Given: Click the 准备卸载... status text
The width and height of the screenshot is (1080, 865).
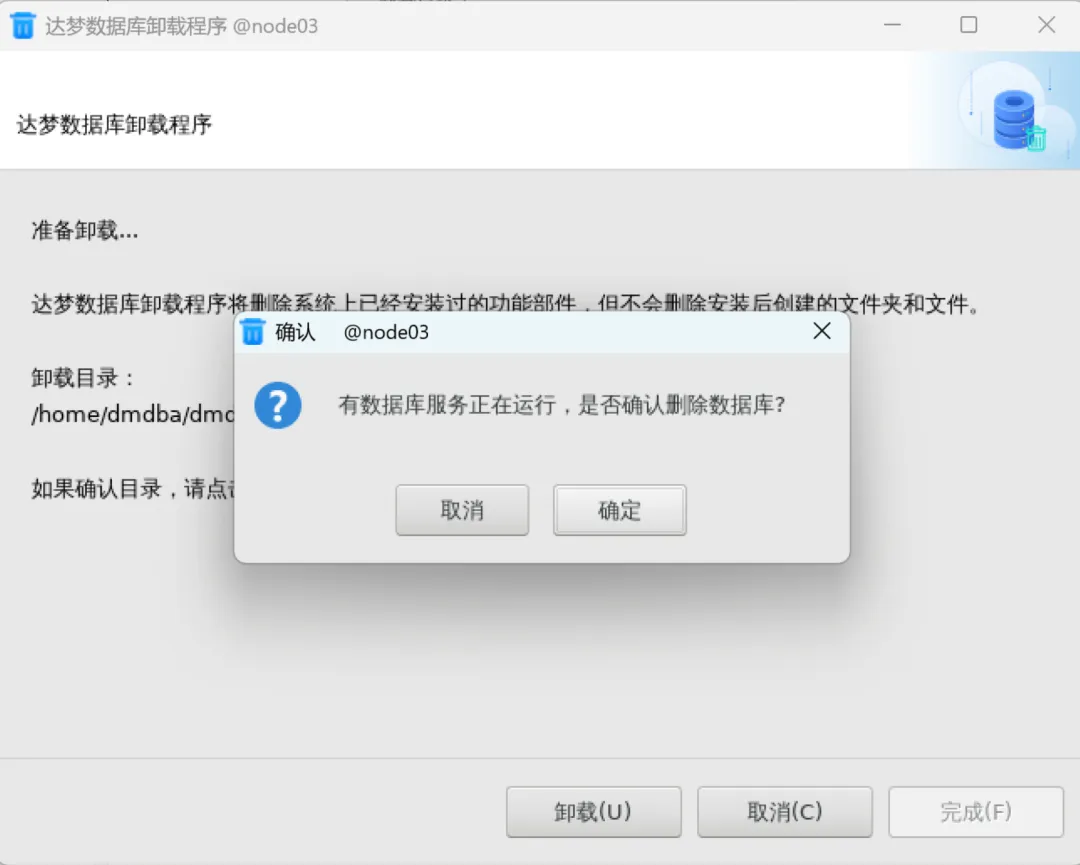Looking at the screenshot, I should tap(85, 231).
